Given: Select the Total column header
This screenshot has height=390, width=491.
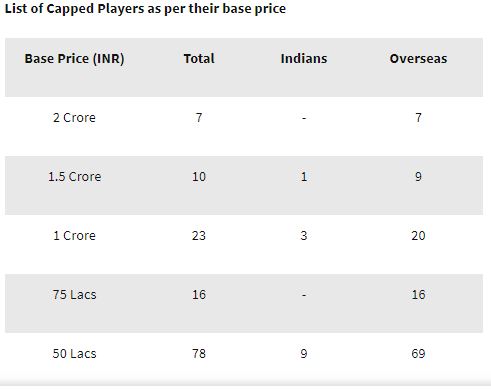Looking at the screenshot, I should pyautogui.click(x=199, y=59).
